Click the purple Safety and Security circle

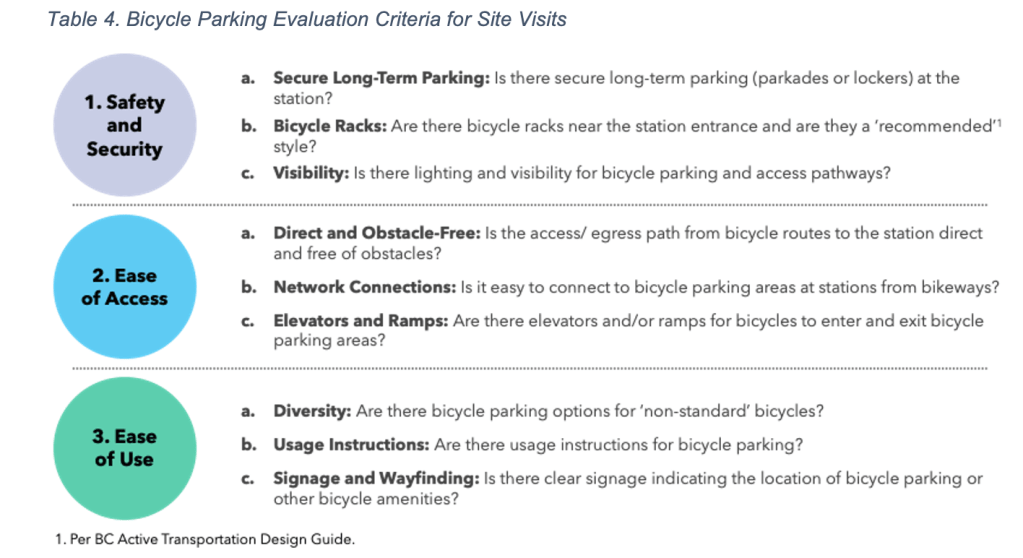(124, 125)
